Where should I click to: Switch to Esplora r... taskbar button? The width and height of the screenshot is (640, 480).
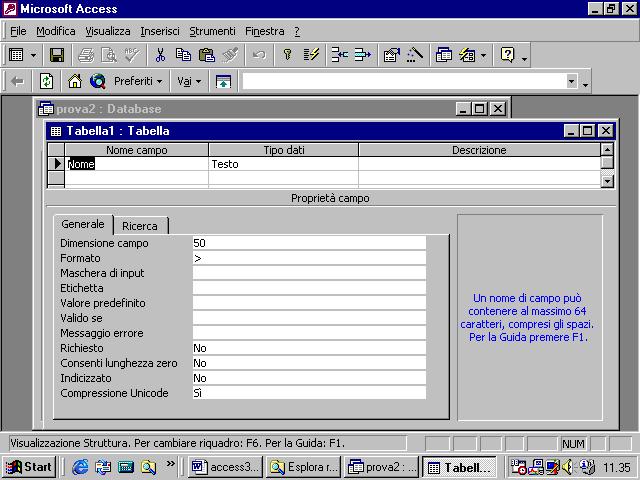[x=304, y=467]
